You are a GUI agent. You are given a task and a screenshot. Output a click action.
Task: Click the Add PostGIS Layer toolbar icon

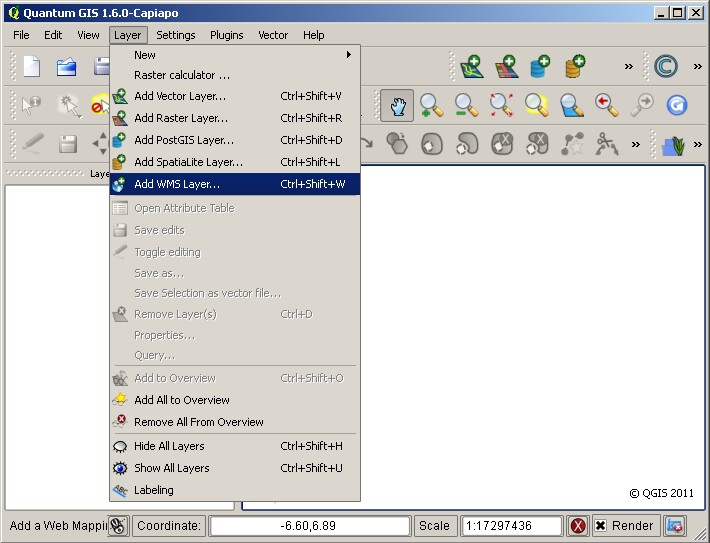coord(540,67)
